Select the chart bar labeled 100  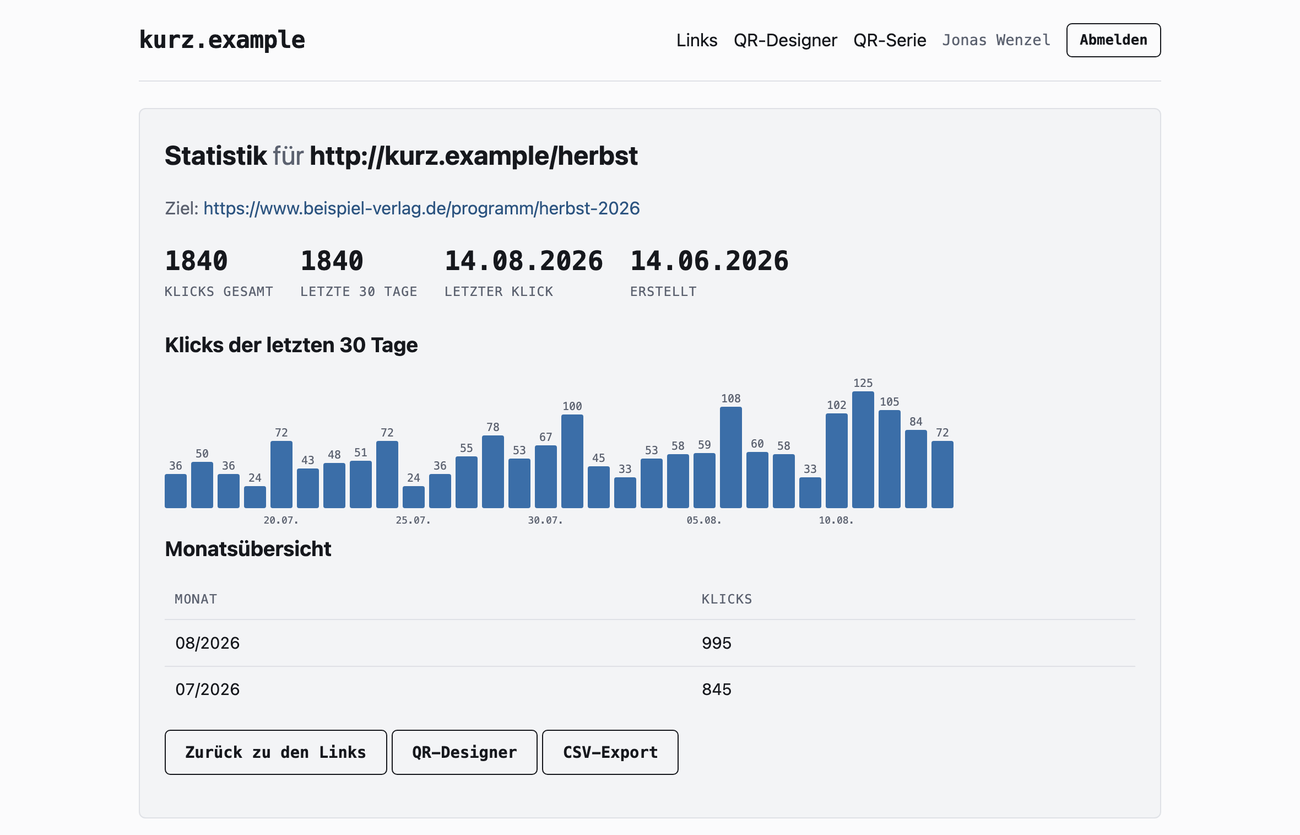coord(572,461)
